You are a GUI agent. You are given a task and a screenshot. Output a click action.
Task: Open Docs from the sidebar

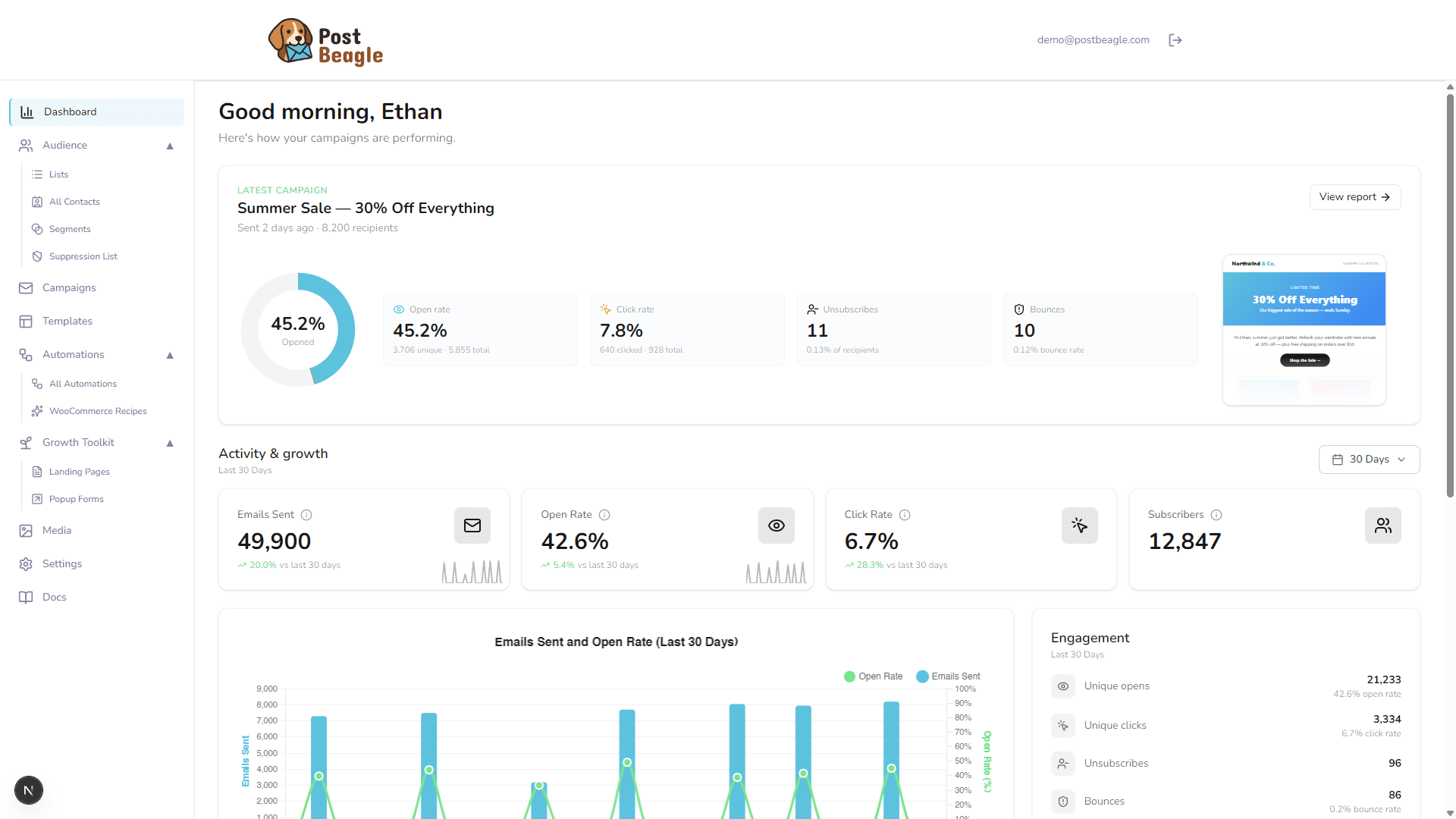point(97,598)
